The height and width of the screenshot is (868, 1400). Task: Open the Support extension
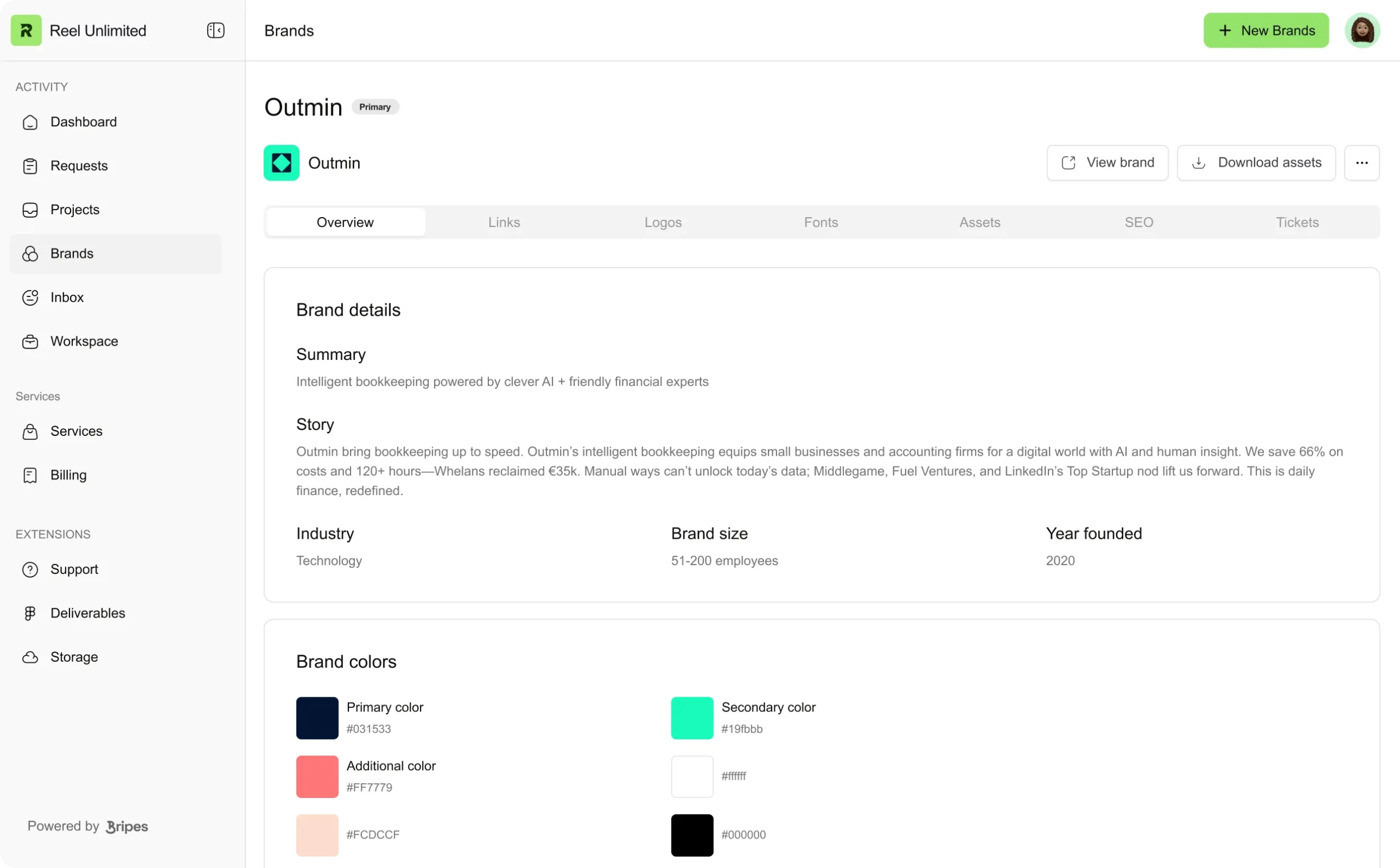[115, 569]
